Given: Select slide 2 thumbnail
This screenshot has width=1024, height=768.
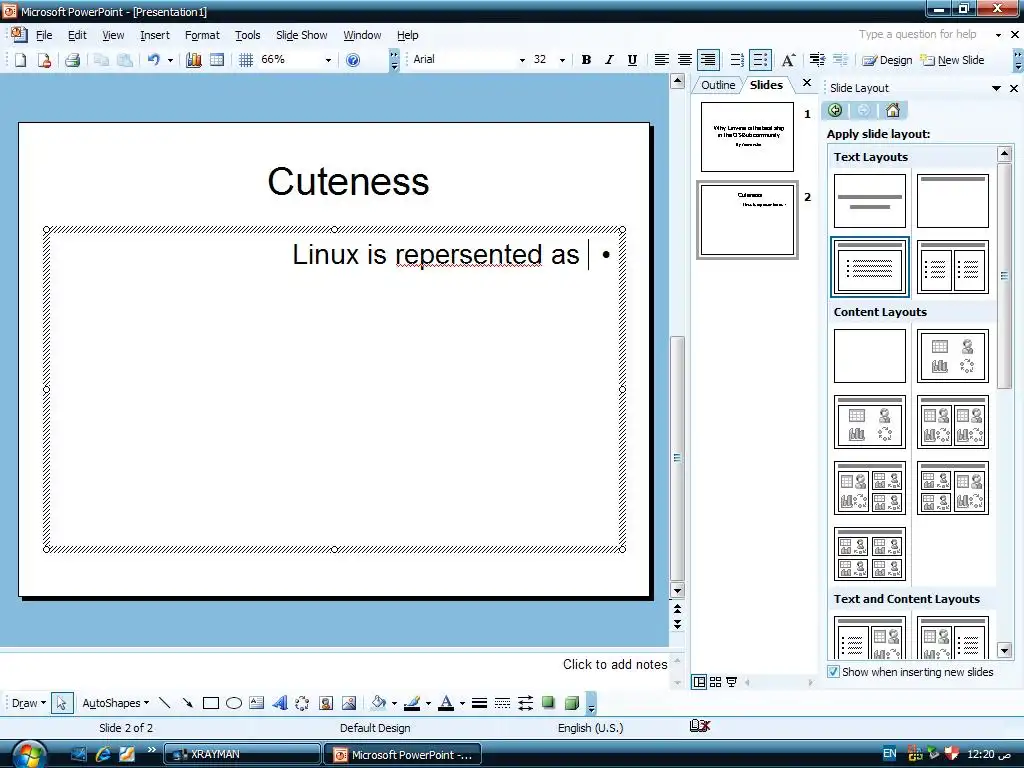Looking at the screenshot, I should click(x=747, y=220).
